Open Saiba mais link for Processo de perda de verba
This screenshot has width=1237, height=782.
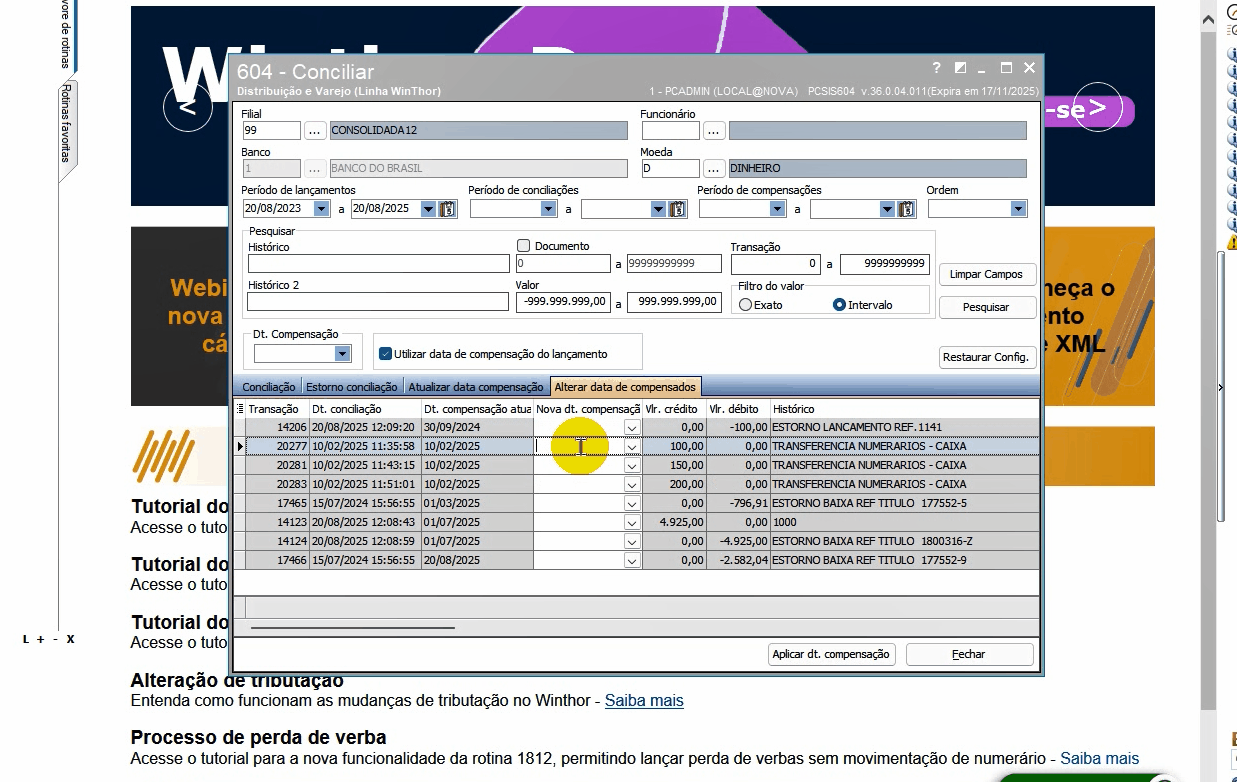(1099, 759)
